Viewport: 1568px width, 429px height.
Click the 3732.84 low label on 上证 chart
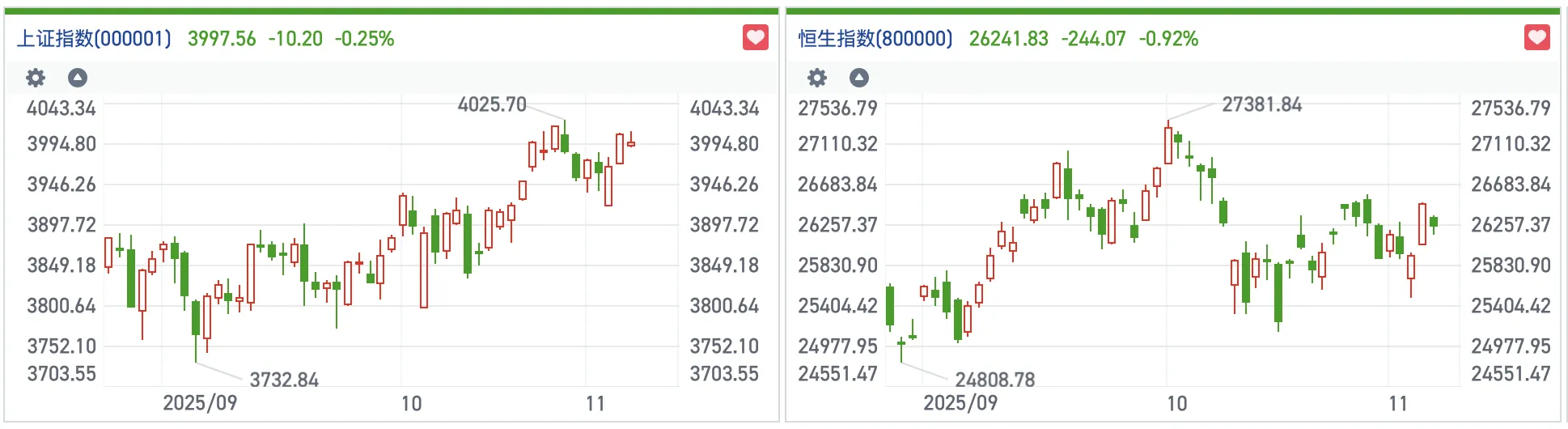coord(284,380)
